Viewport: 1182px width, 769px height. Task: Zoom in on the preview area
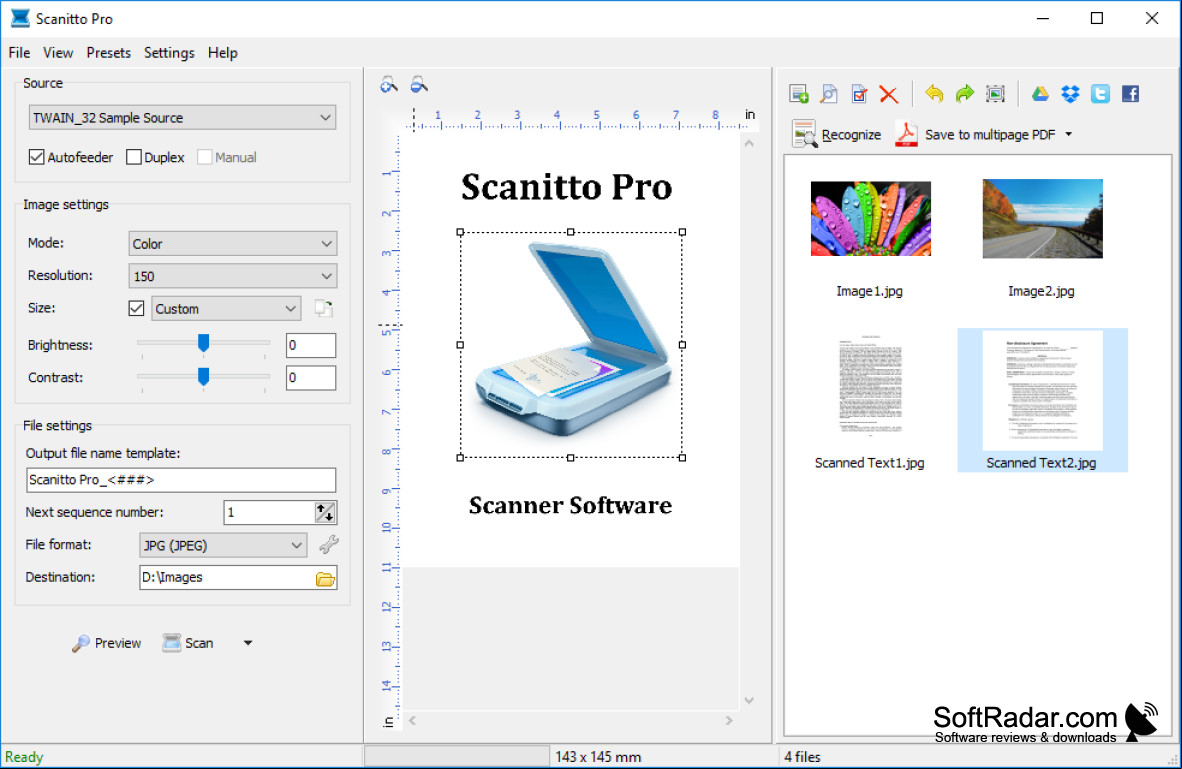pyautogui.click(x=389, y=85)
